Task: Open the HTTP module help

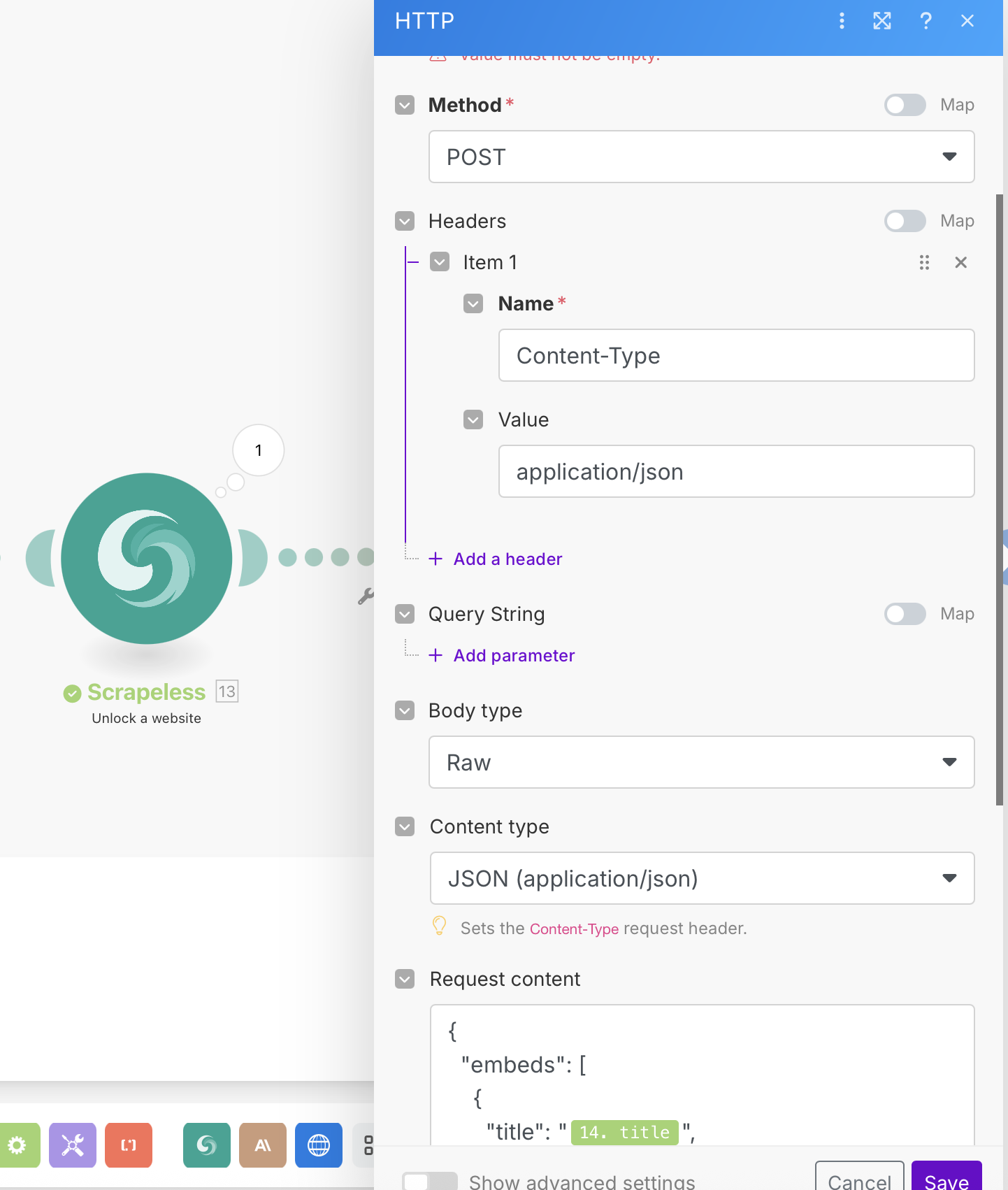Action: pyautogui.click(x=926, y=21)
